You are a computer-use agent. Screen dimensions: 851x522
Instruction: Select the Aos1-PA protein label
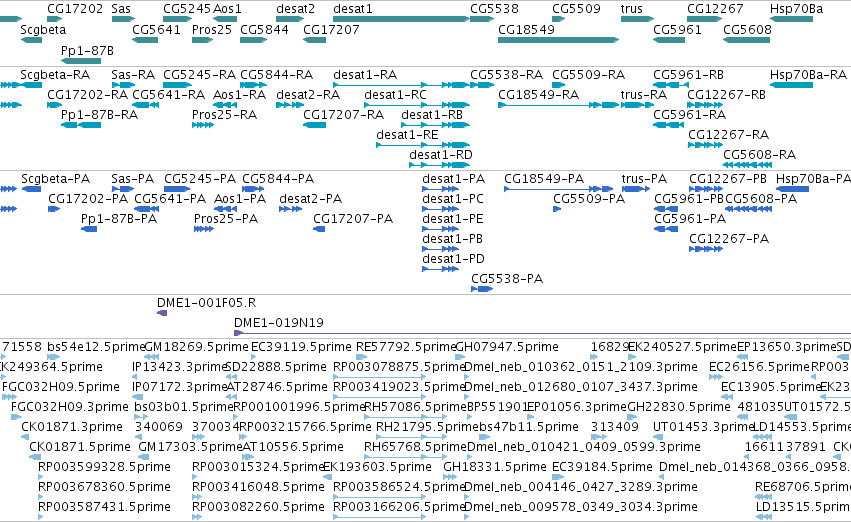coord(240,199)
